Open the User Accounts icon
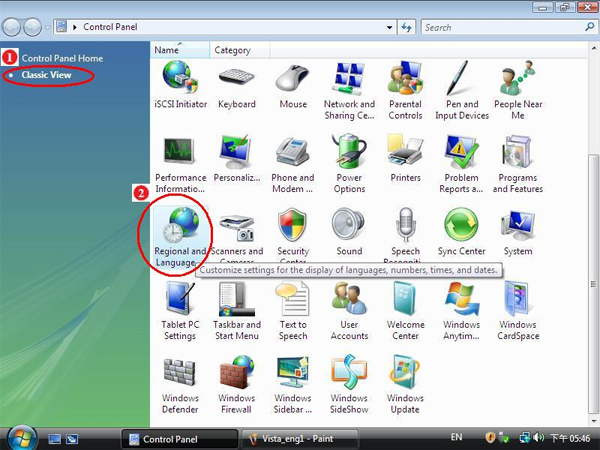 (349, 298)
